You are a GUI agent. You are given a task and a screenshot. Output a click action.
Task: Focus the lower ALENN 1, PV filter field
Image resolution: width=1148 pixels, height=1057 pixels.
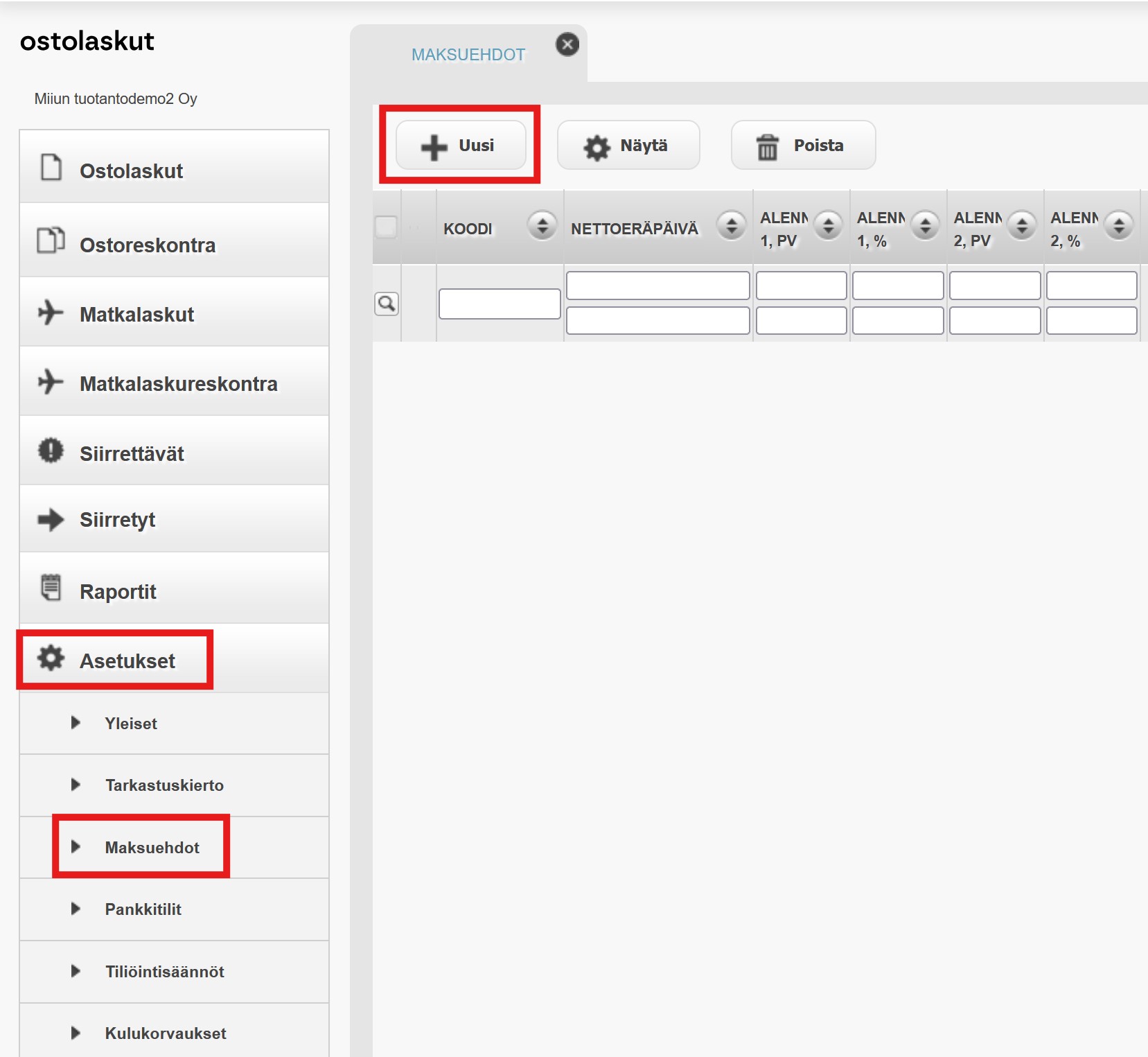point(802,320)
